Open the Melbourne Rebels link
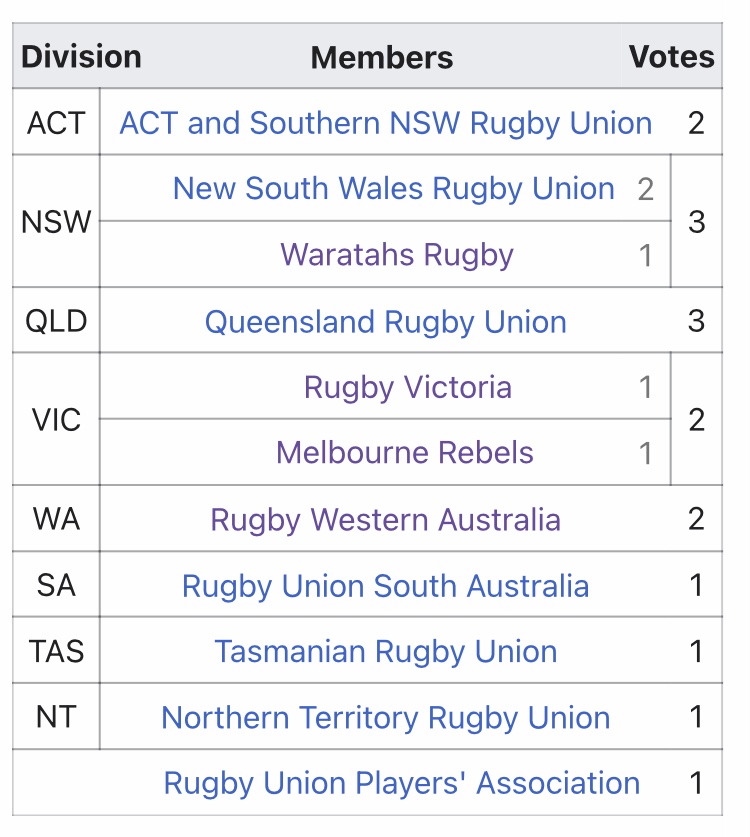Screen dimensions: 750x837 [405, 453]
